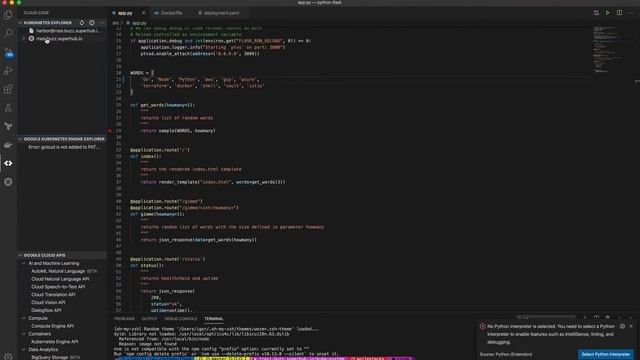Switch to the Problems panel tab
Viewport: 640px width, 360px height.
[x=124, y=319]
